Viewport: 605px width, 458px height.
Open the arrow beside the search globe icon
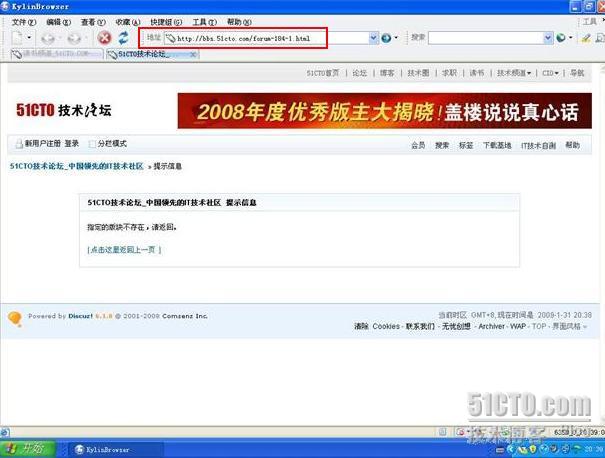click(x=571, y=38)
